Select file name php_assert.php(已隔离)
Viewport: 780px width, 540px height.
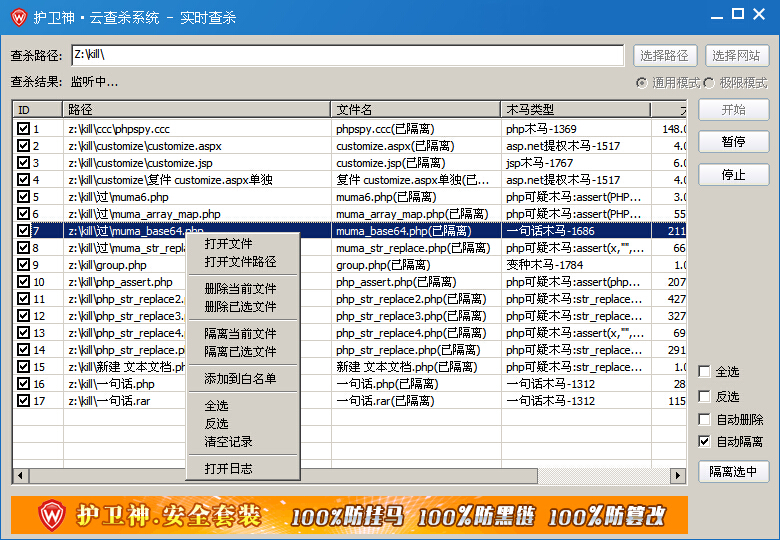pyautogui.click(x=396, y=282)
